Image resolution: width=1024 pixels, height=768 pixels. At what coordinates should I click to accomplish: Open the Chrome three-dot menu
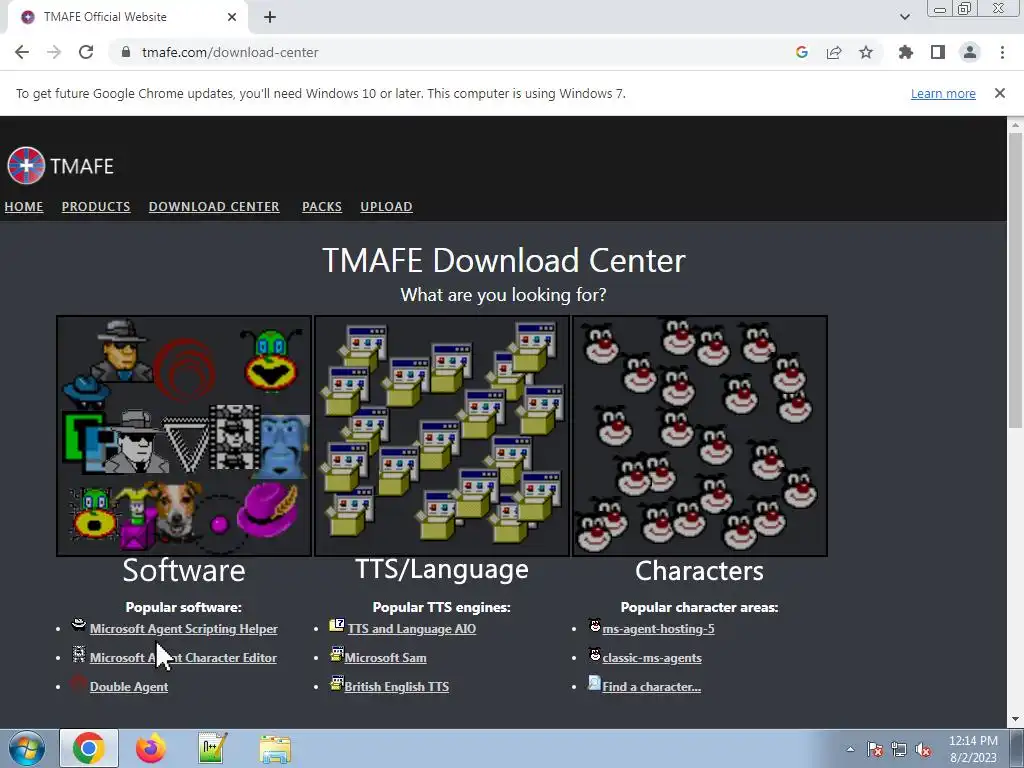click(1002, 52)
